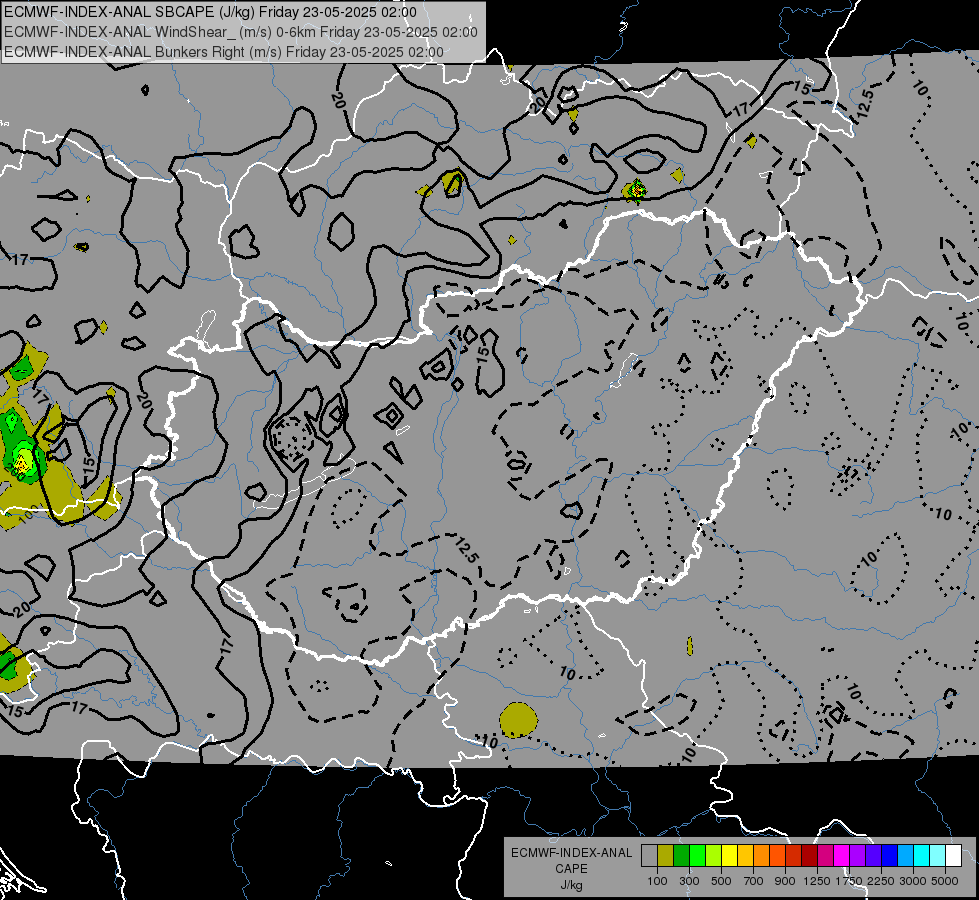Image resolution: width=979 pixels, height=900 pixels.
Task: Click the legend tick label 1750
Action: 849,881
